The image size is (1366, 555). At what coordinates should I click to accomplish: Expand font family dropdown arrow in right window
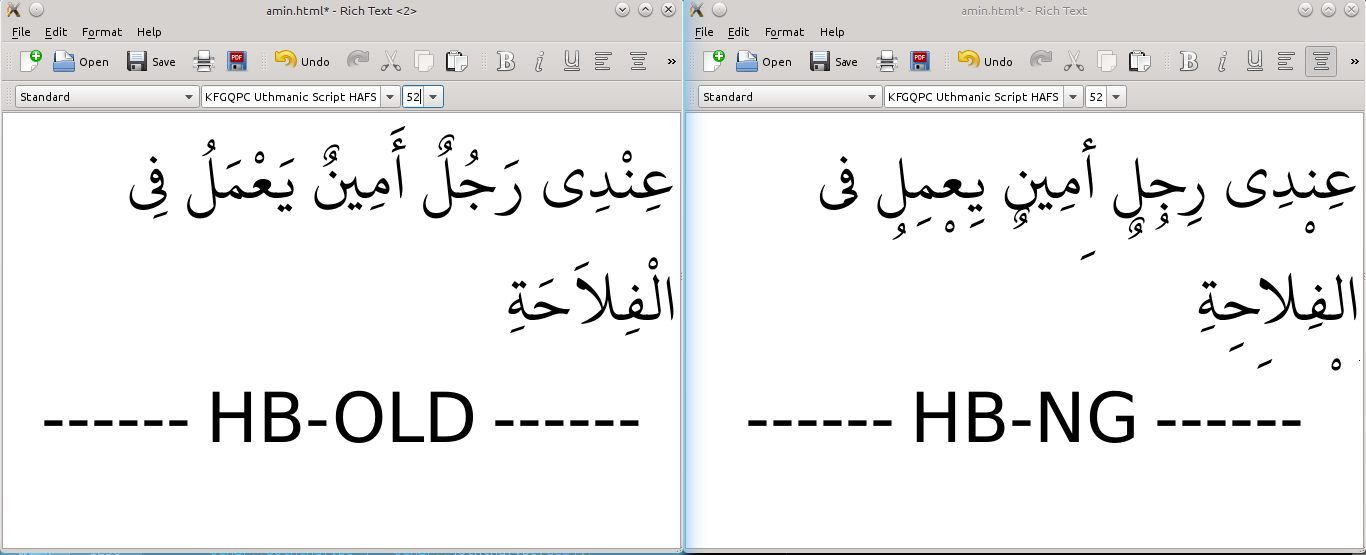(1073, 97)
